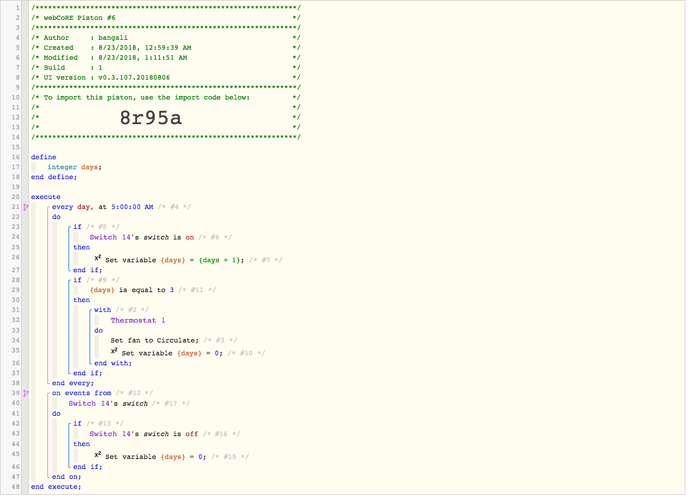Image resolution: width=690 pixels, height=497 pixels.
Task: Select 'Switch 14's switch' tagged #17
Action: coord(108,404)
